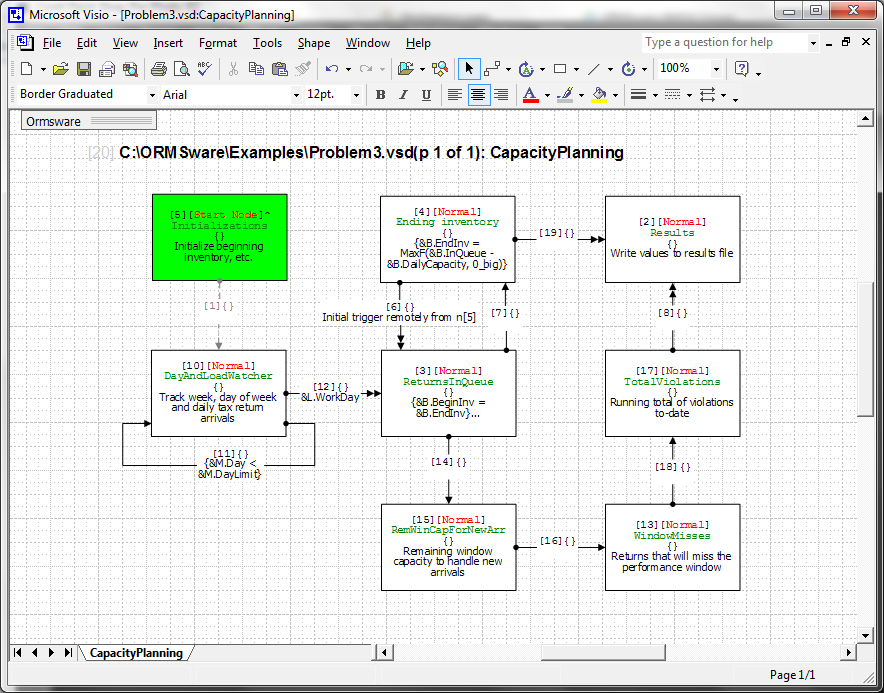Open the 100% zoom dropdown

click(716, 69)
